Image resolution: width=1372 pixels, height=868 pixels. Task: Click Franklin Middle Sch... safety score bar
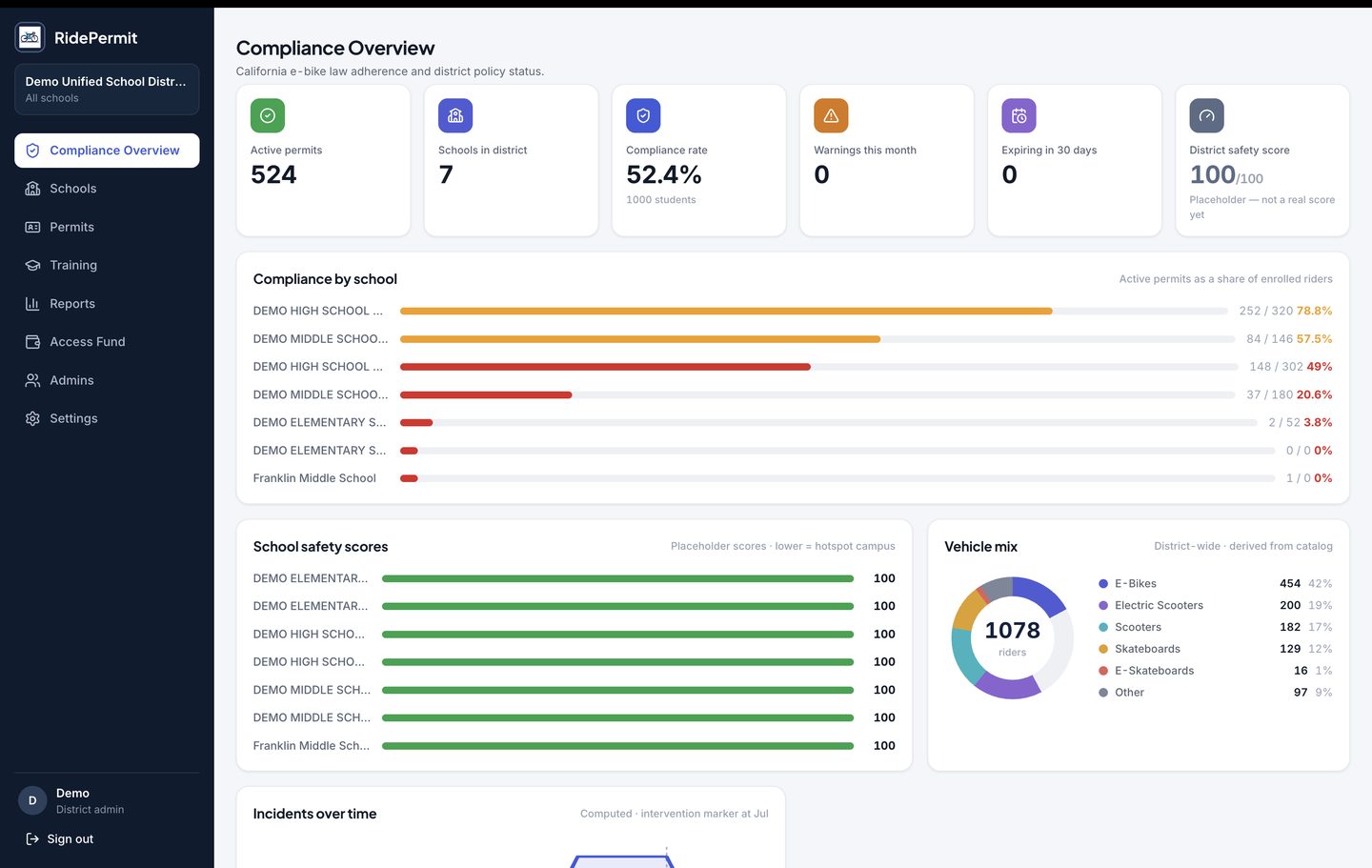click(617, 746)
